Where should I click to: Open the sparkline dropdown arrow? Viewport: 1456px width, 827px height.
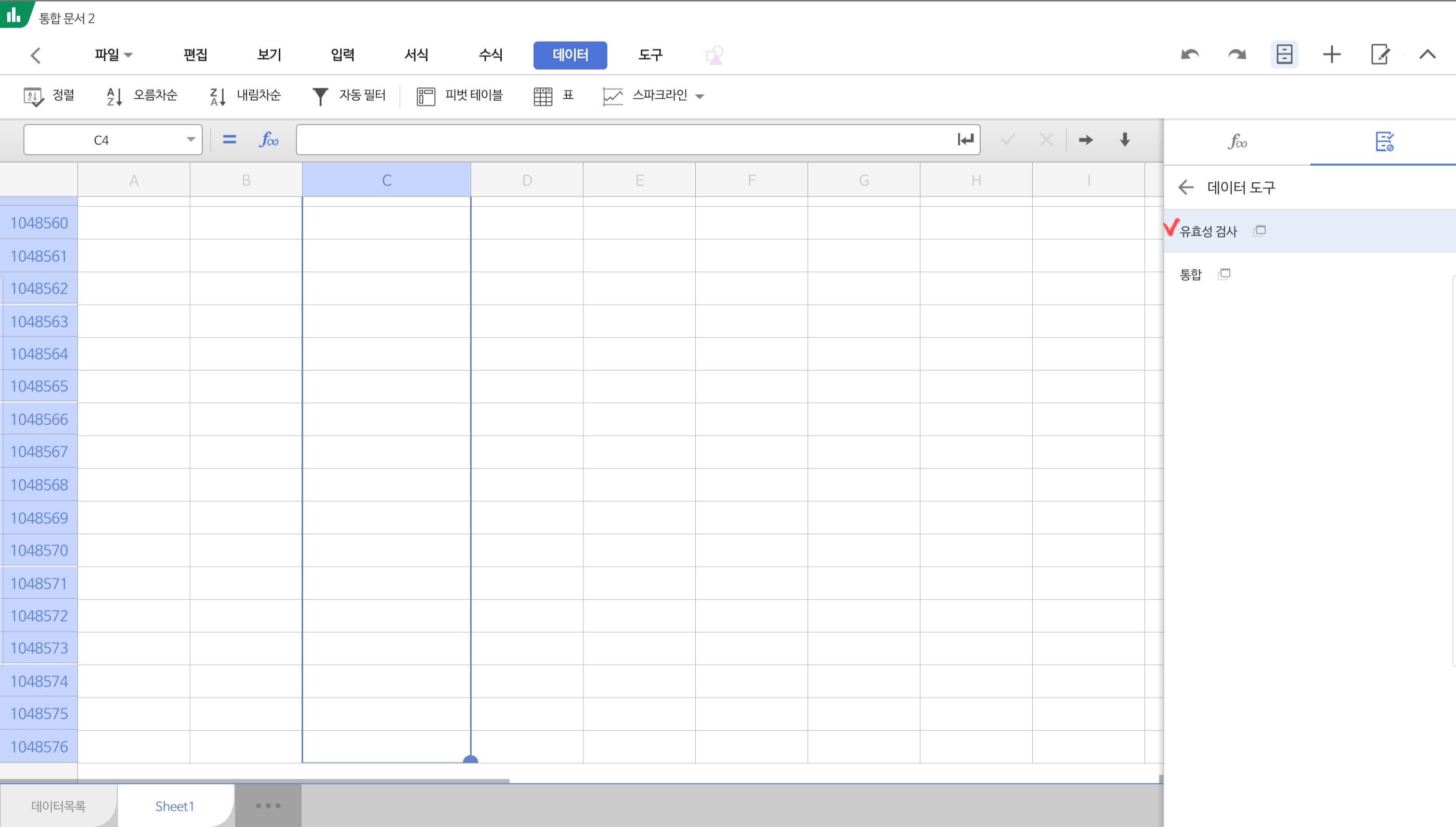point(700,96)
